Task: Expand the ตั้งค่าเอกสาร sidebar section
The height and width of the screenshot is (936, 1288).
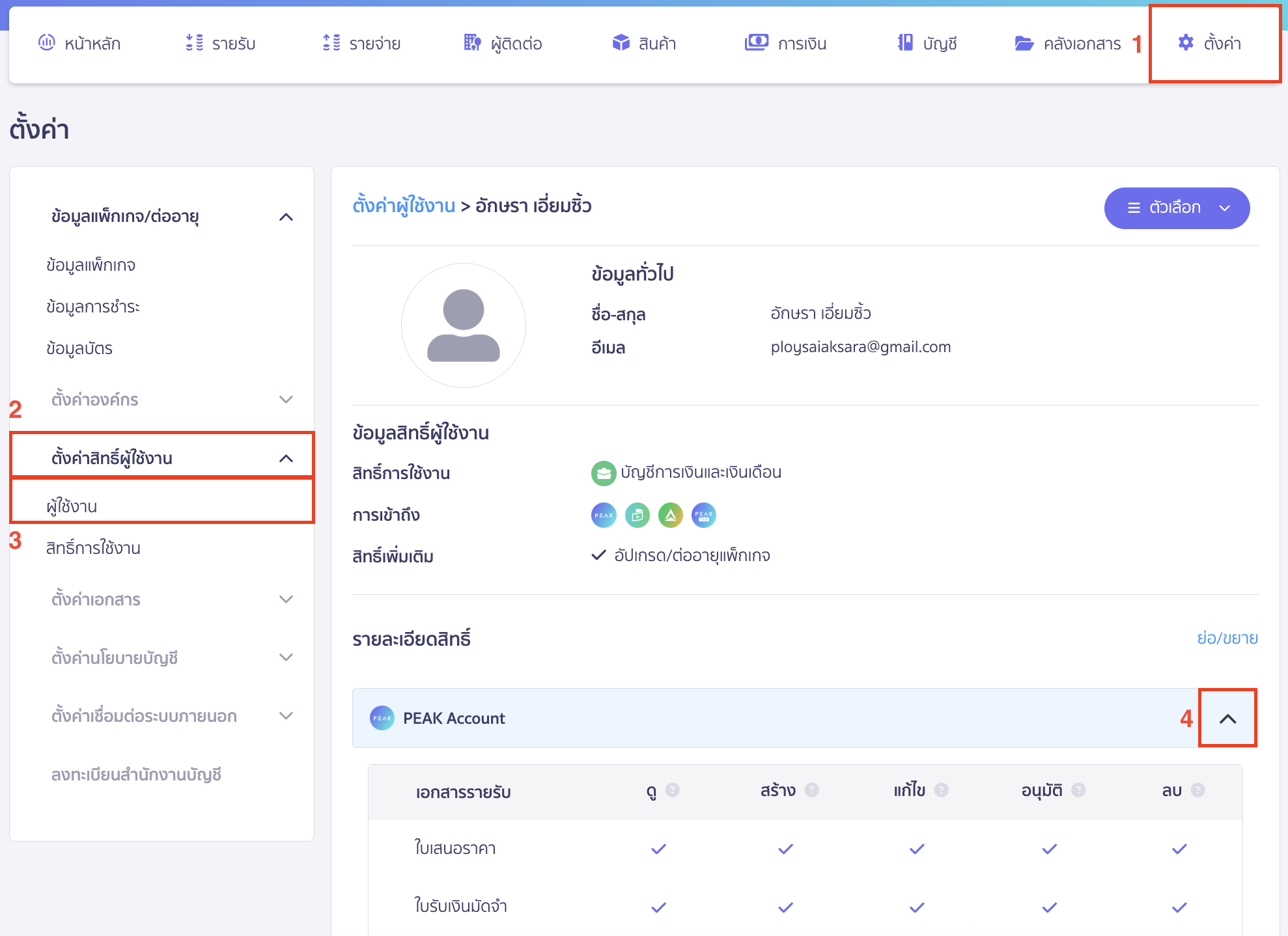Action: 286,599
